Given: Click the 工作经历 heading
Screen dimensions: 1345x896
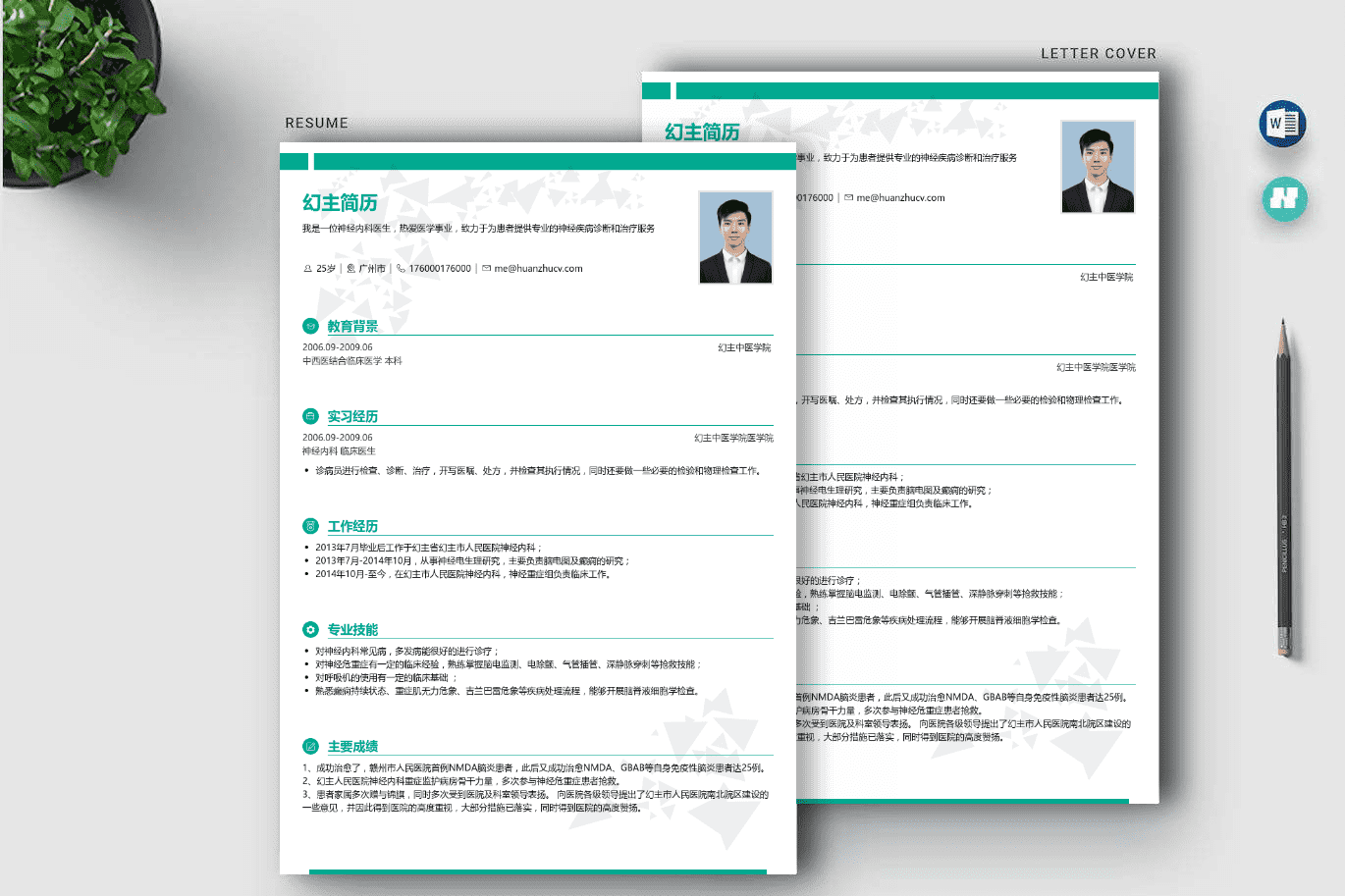Looking at the screenshot, I should coord(352,526).
